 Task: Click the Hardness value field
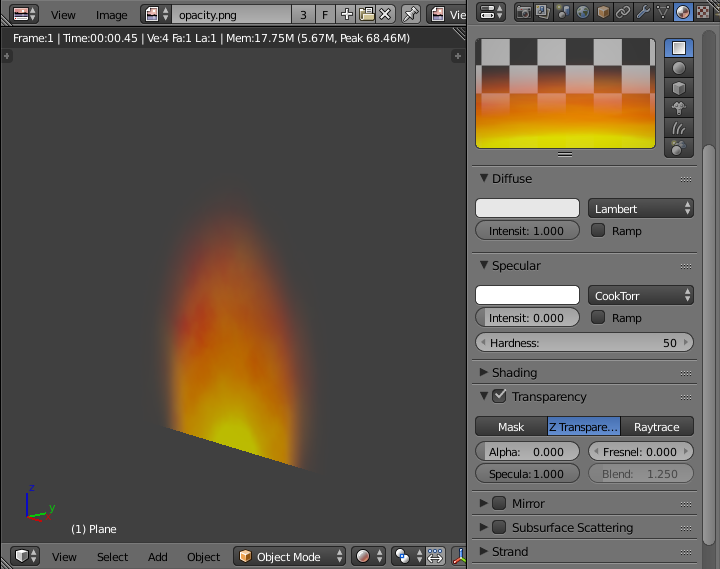point(584,343)
